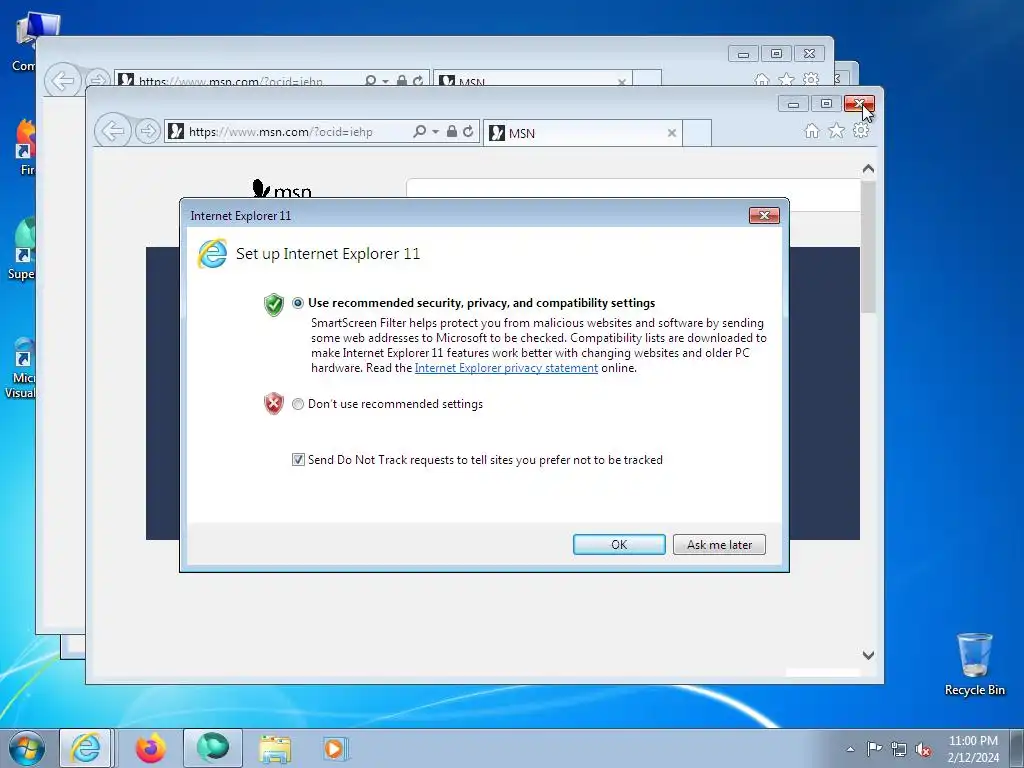Close the rear Internet Explorer window
This screenshot has height=768, width=1024.
pos(808,54)
